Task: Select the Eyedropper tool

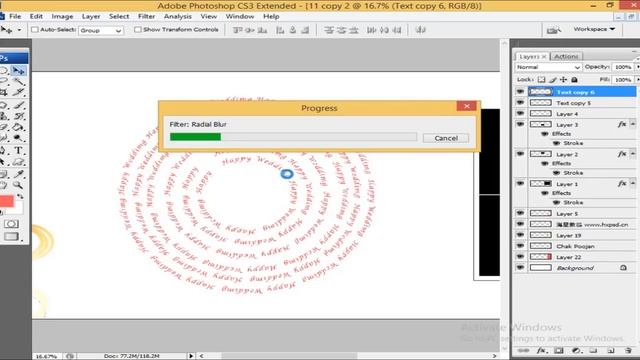Action: [x=18, y=174]
